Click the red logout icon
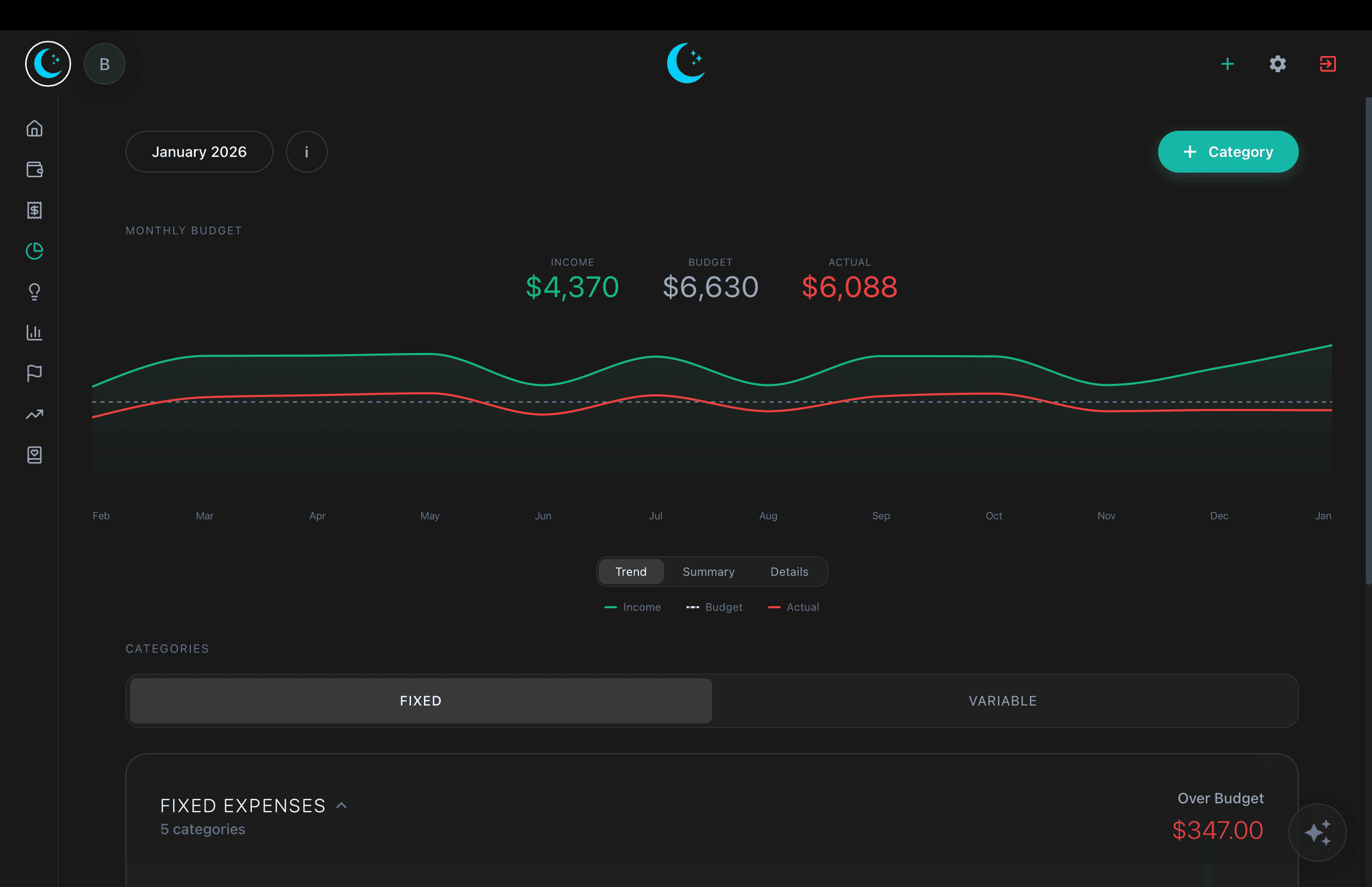 coord(1328,64)
